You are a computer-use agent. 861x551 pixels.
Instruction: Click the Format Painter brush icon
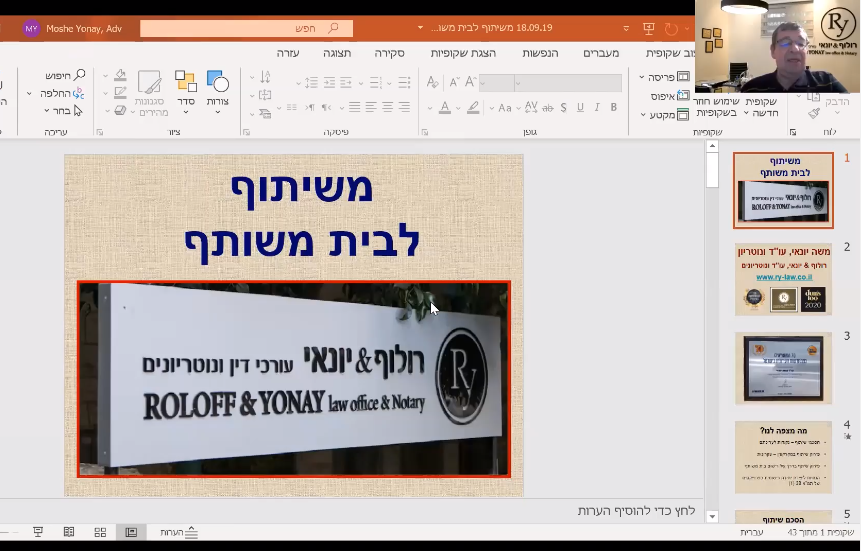(x=814, y=113)
